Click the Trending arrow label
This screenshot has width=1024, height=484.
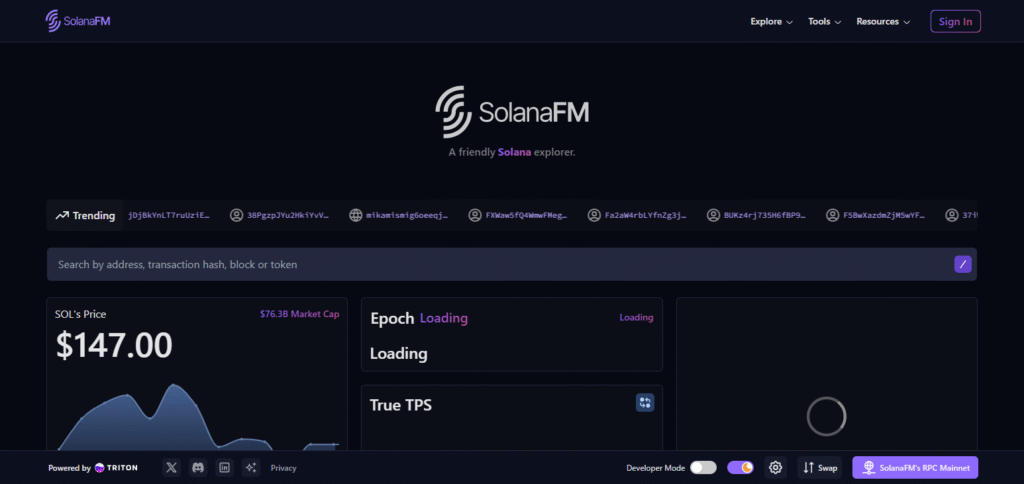[x=85, y=216]
